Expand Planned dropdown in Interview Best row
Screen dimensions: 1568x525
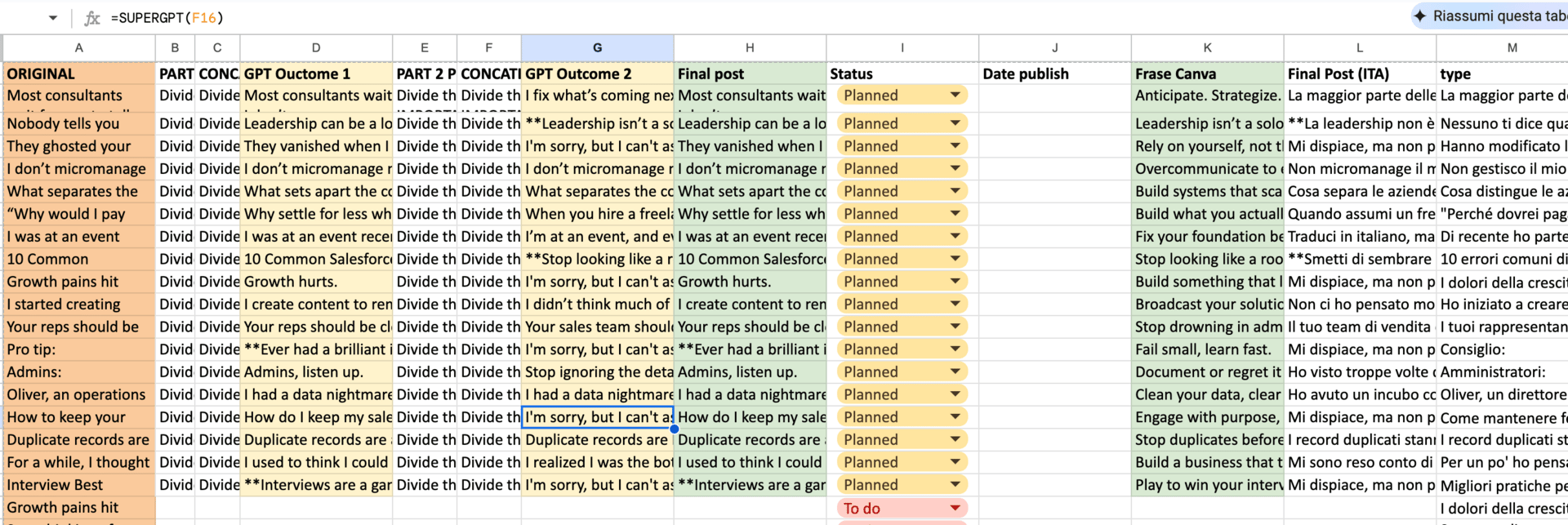[955, 485]
